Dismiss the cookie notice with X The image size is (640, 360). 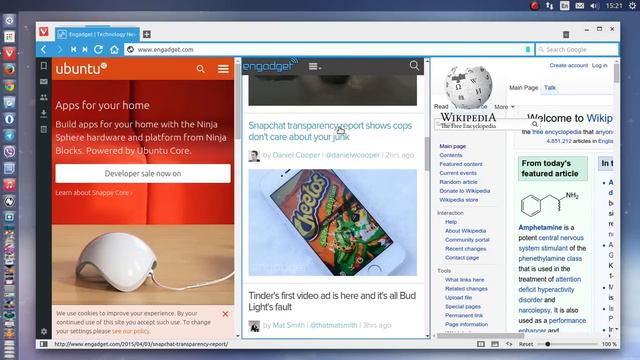[225, 314]
